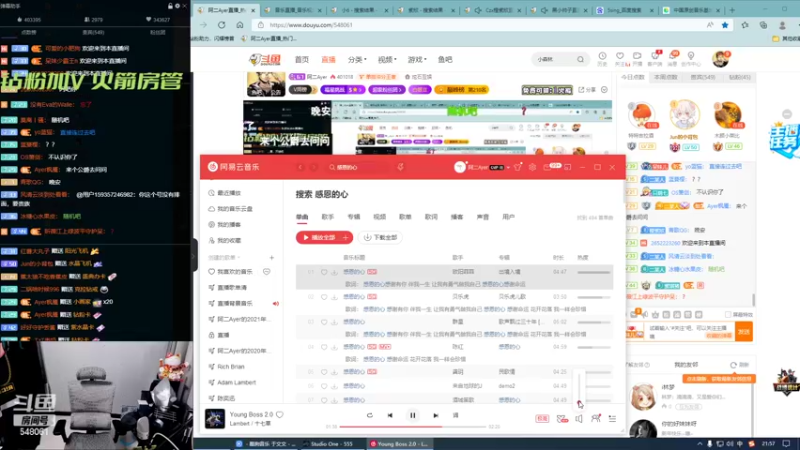Create a new playlist with plus icon
The image size is (800, 450).
click(x=271, y=258)
